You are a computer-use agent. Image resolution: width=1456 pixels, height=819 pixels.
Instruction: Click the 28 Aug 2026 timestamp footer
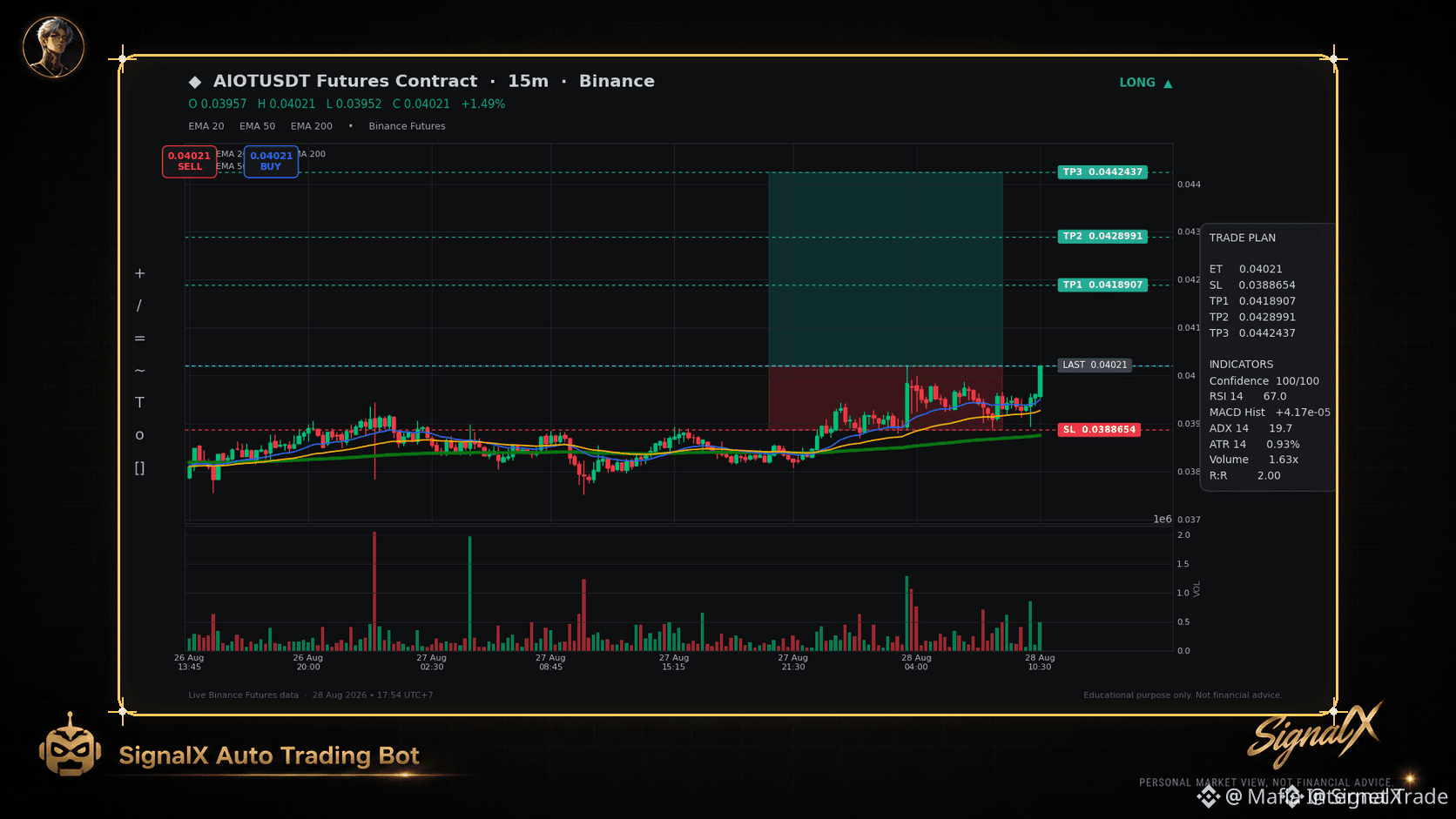373,695
